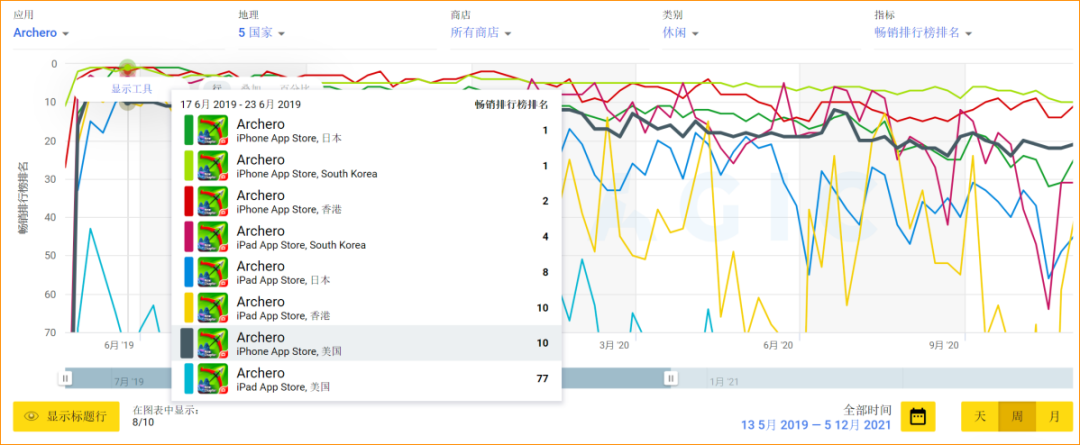
Task: Click dark green swatch for iPhone 日本
Action: coord(189,130)
